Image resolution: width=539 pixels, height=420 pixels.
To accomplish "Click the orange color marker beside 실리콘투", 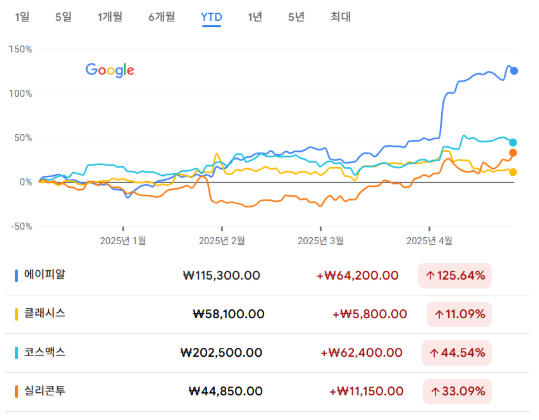I will pyautogui.click(x=16, y=391).
